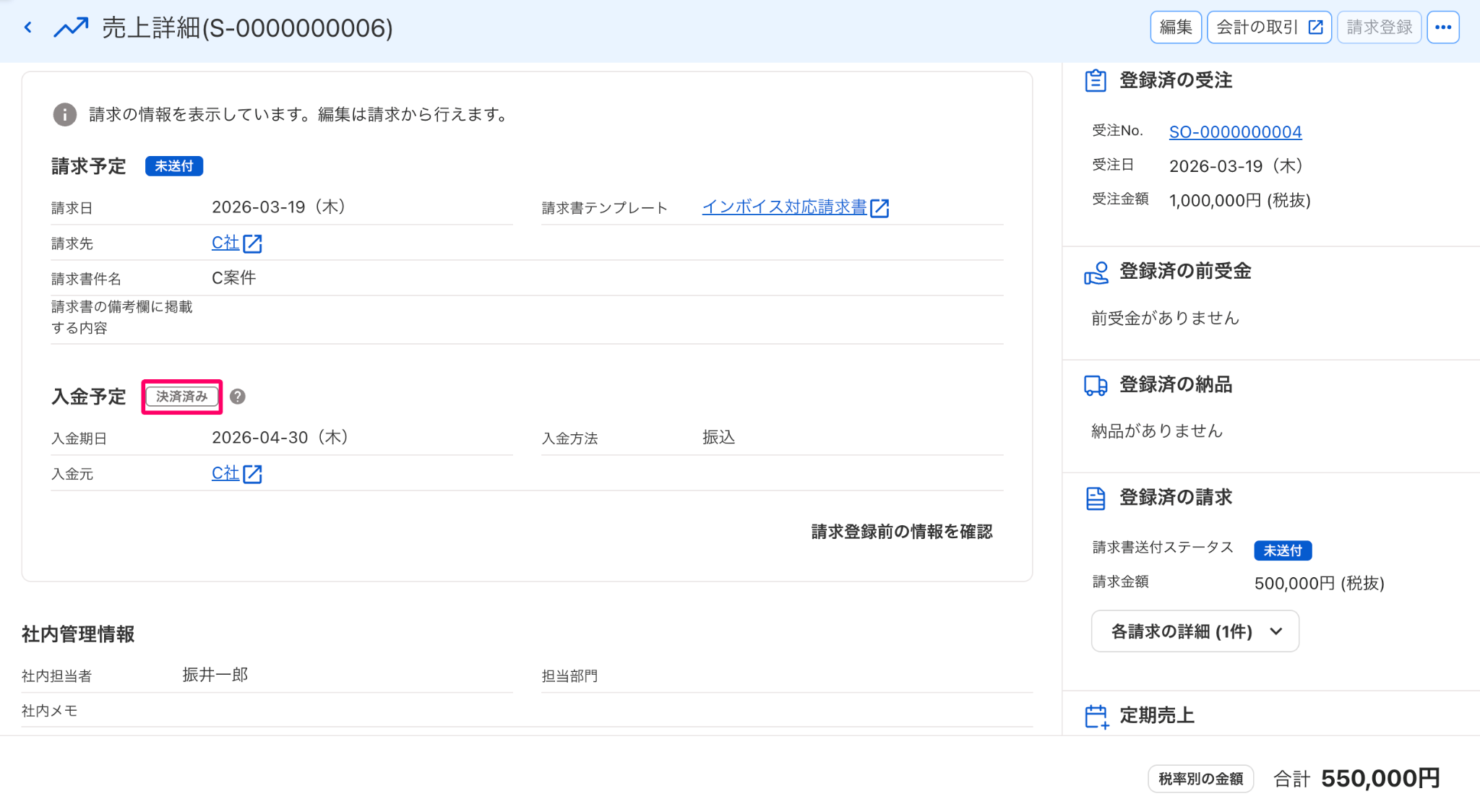Expand 各請求の詳細 (1件) dropdown
This screenshot has height=812, width=1480.
[1195, 631]
